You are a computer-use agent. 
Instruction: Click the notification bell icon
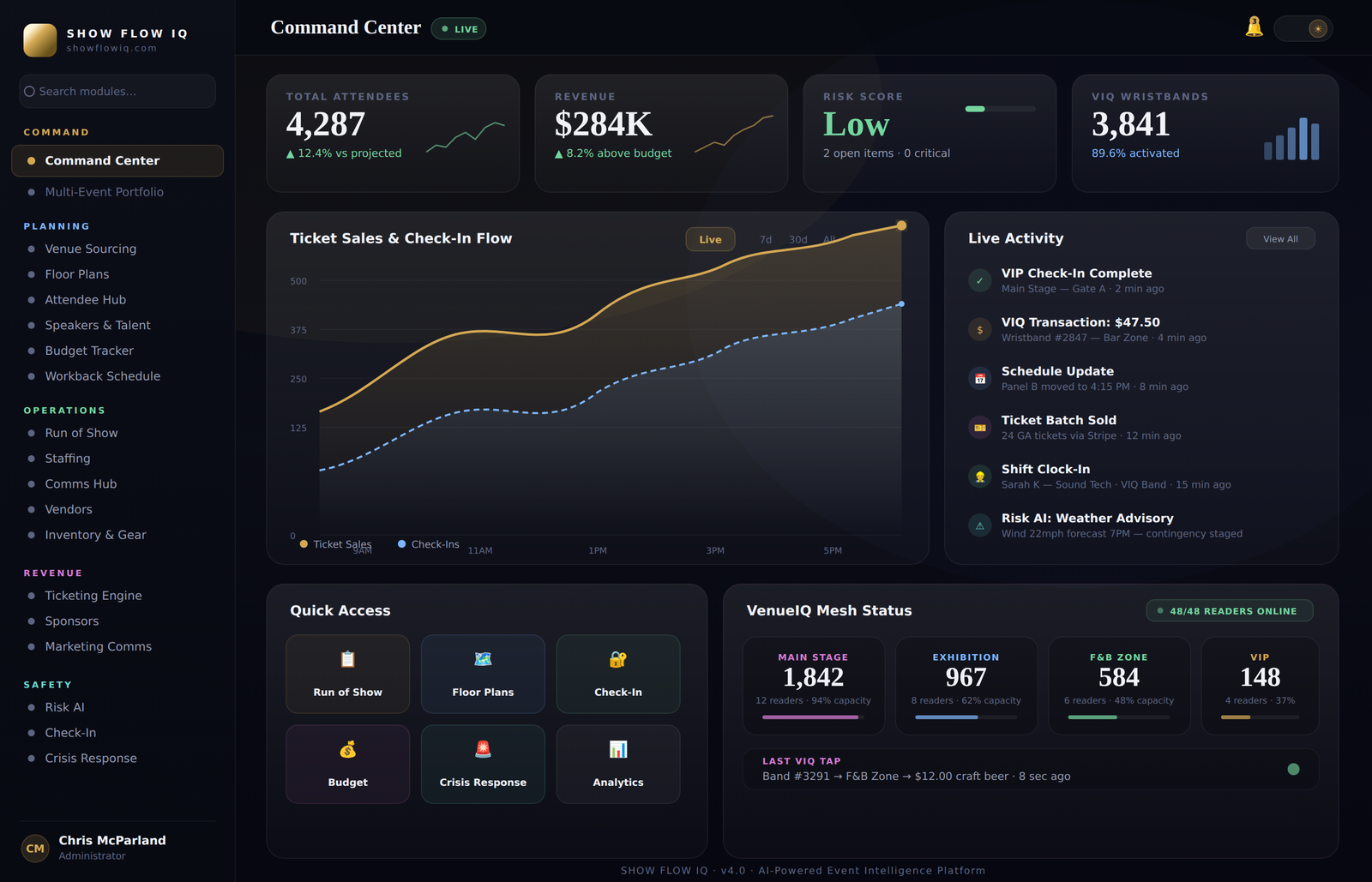pos(1254,27)
